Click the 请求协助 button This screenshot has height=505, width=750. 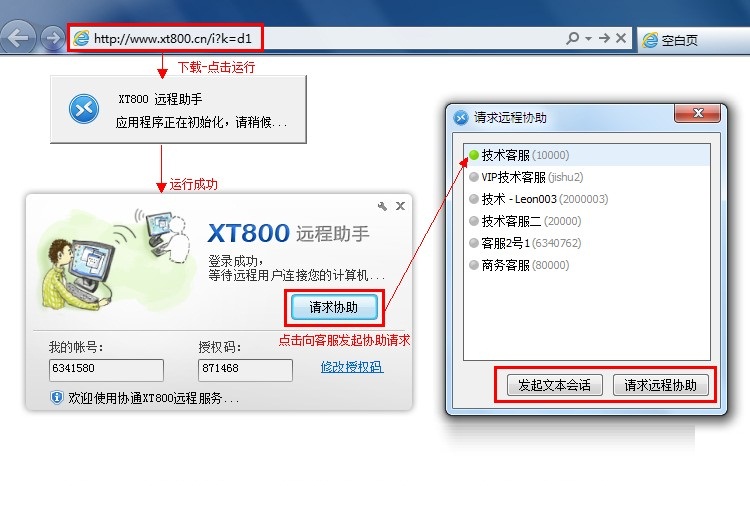334,307
